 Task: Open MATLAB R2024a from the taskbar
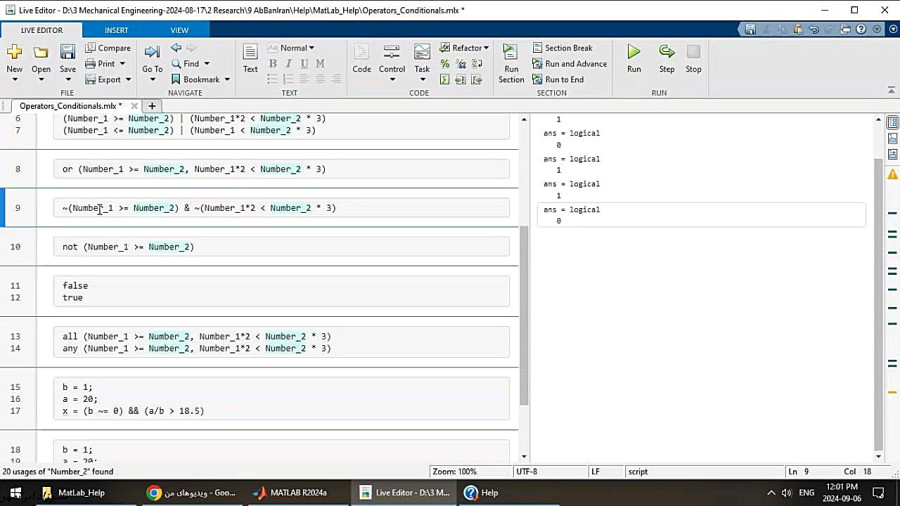coord(291,493)
